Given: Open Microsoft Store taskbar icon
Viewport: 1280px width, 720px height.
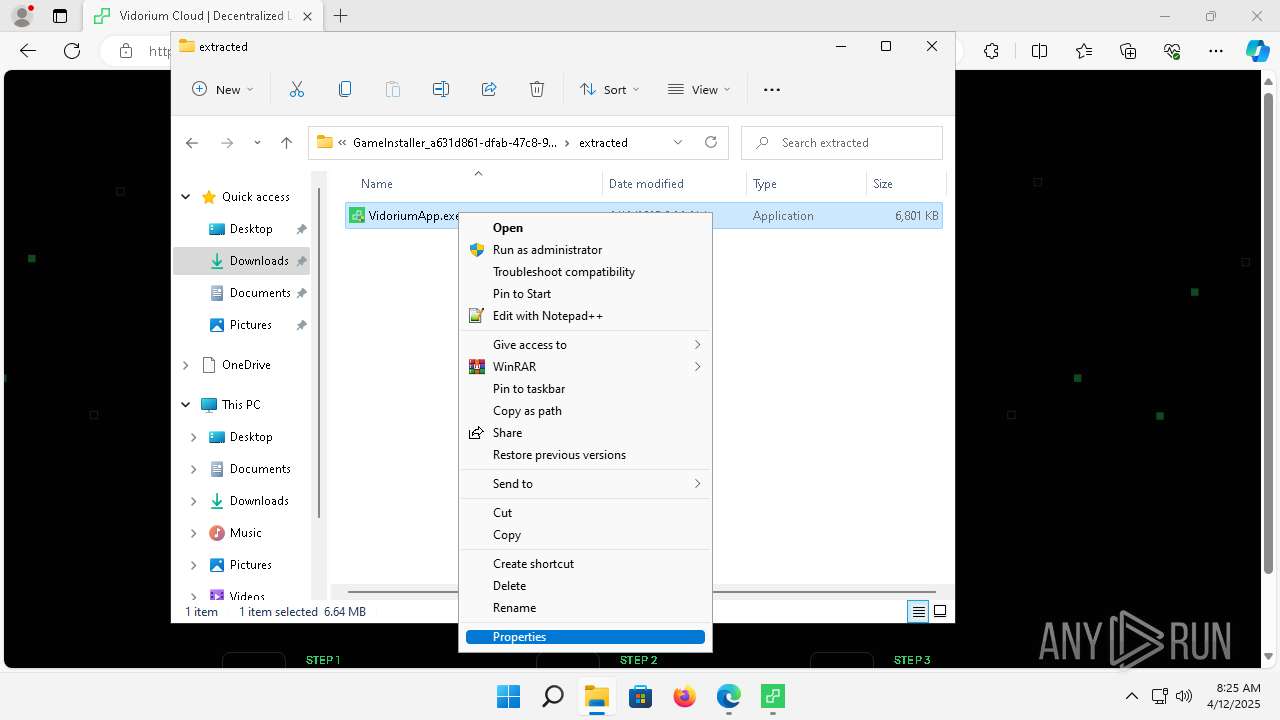Looking at the screenshot, I should coord(640,696).
